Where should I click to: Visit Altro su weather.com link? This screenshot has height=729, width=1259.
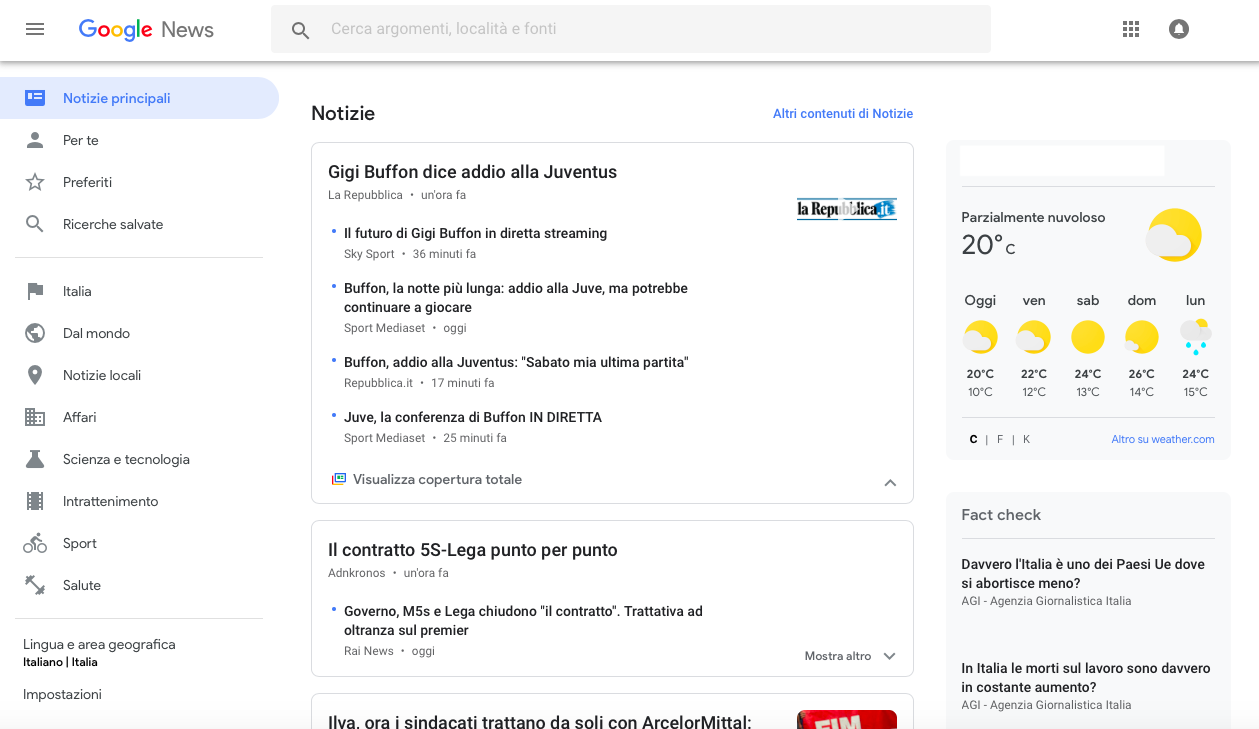(1163, 438)
